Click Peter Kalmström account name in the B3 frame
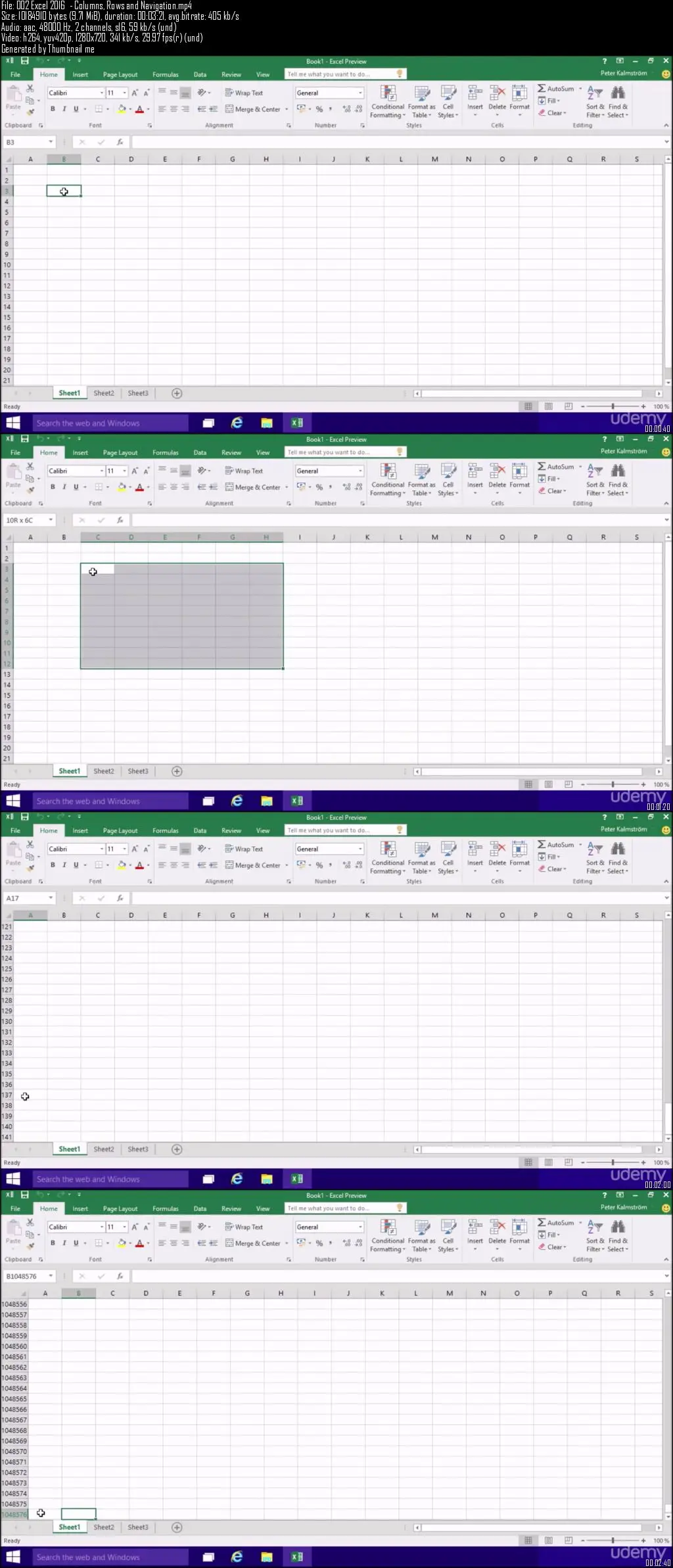The width and height of the screenshot is (673, 1568). point(624,74)
